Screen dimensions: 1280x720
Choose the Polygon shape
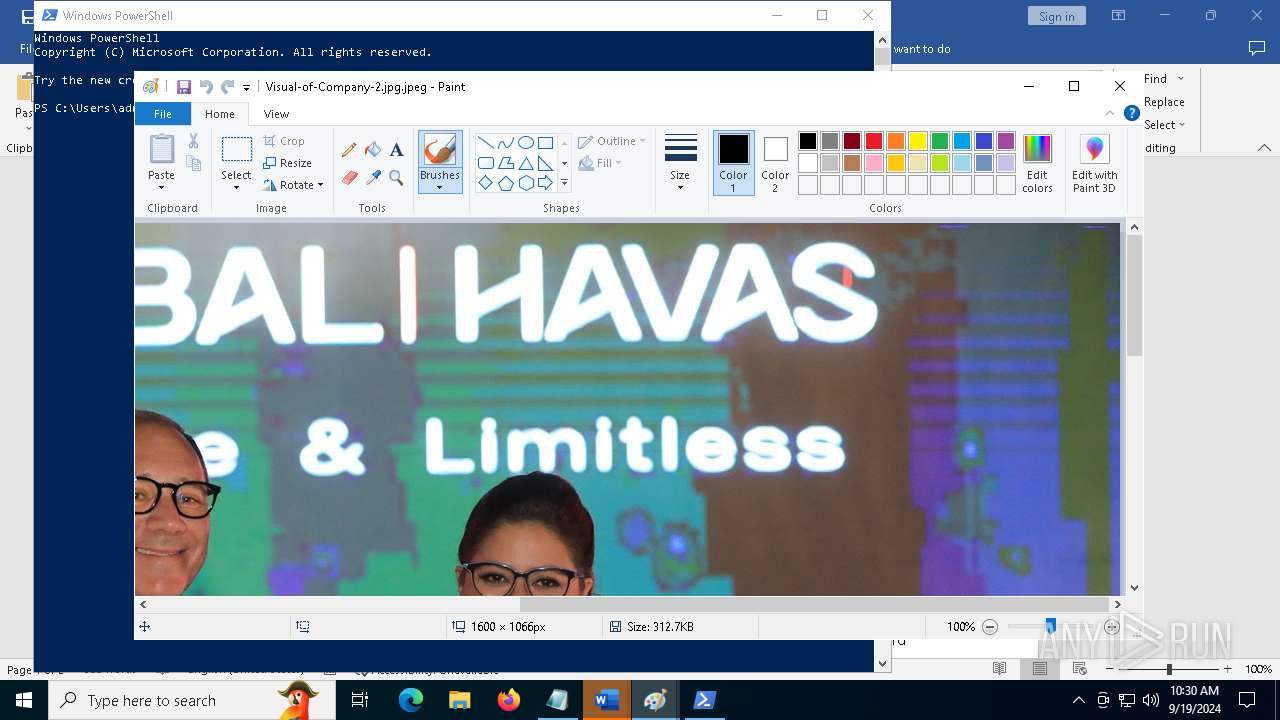pos(505,163)
